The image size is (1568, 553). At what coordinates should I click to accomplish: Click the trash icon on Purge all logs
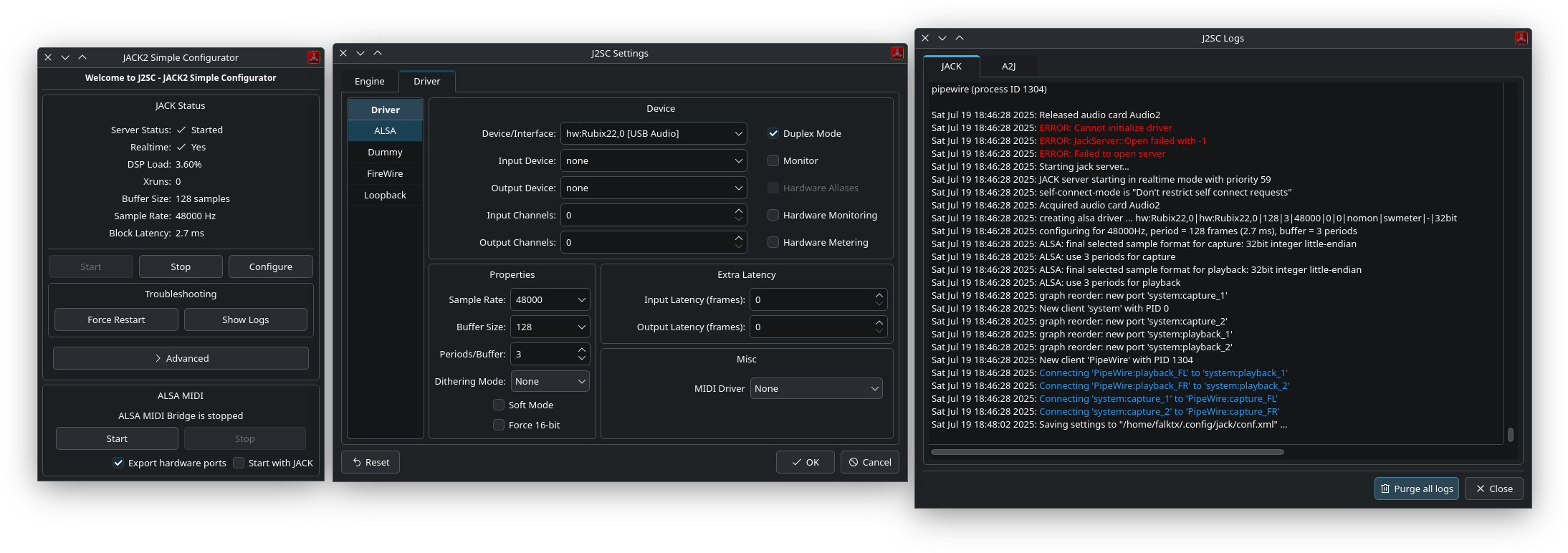pos(1385,489)
